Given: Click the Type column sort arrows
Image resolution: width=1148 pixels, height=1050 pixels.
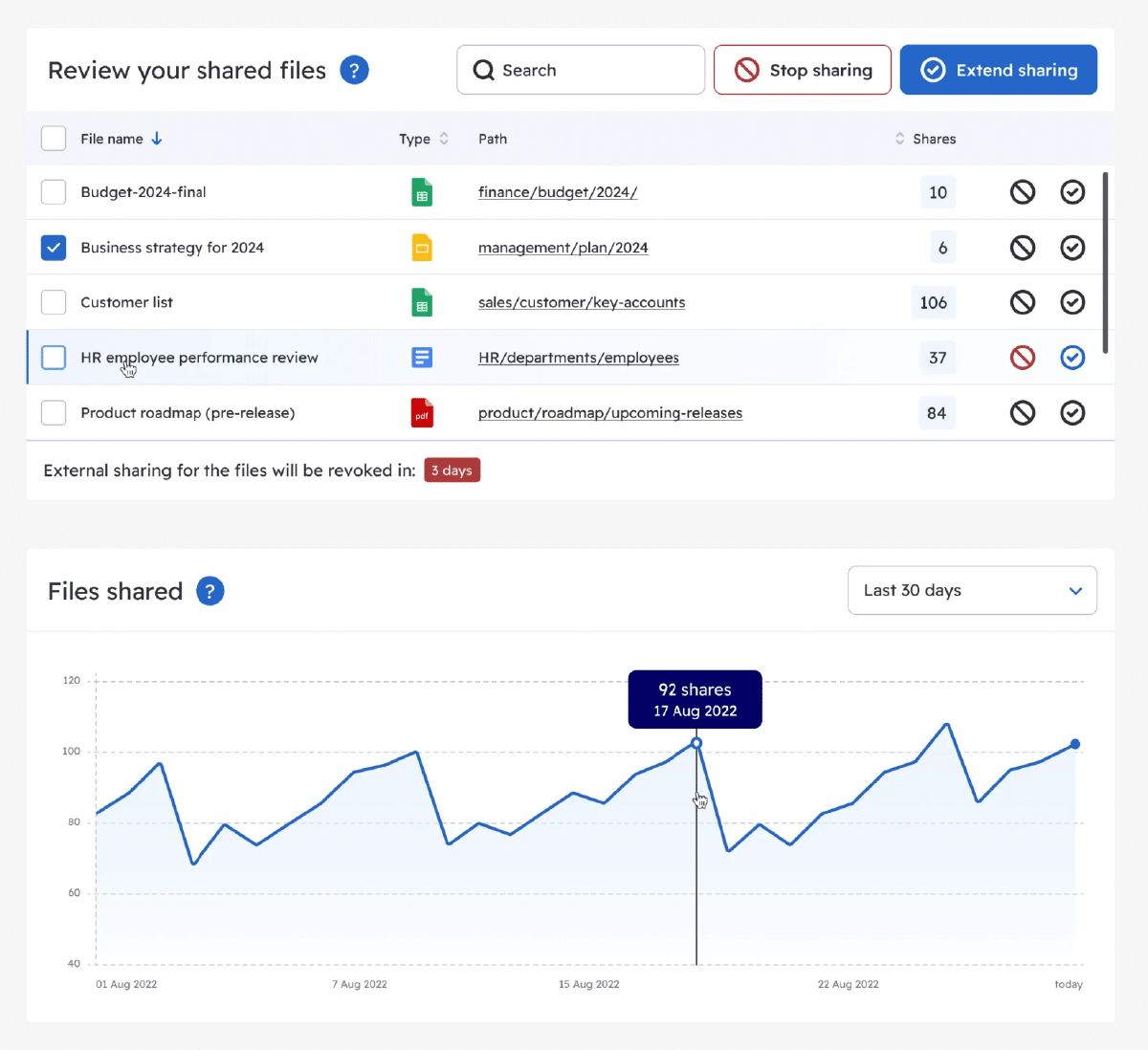Looking at the screenshot, I should 444,138.
